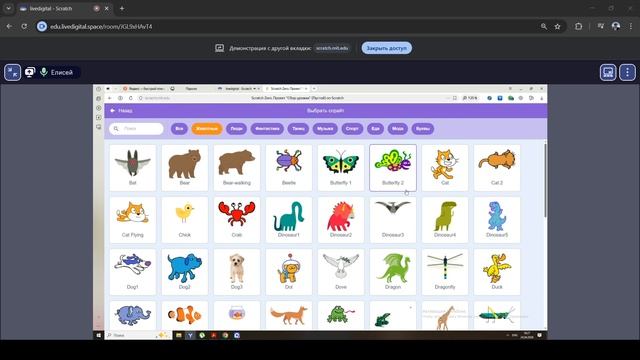Choose the blue elephant sprite
The image size is (640, 360).
tap(133, 316)
